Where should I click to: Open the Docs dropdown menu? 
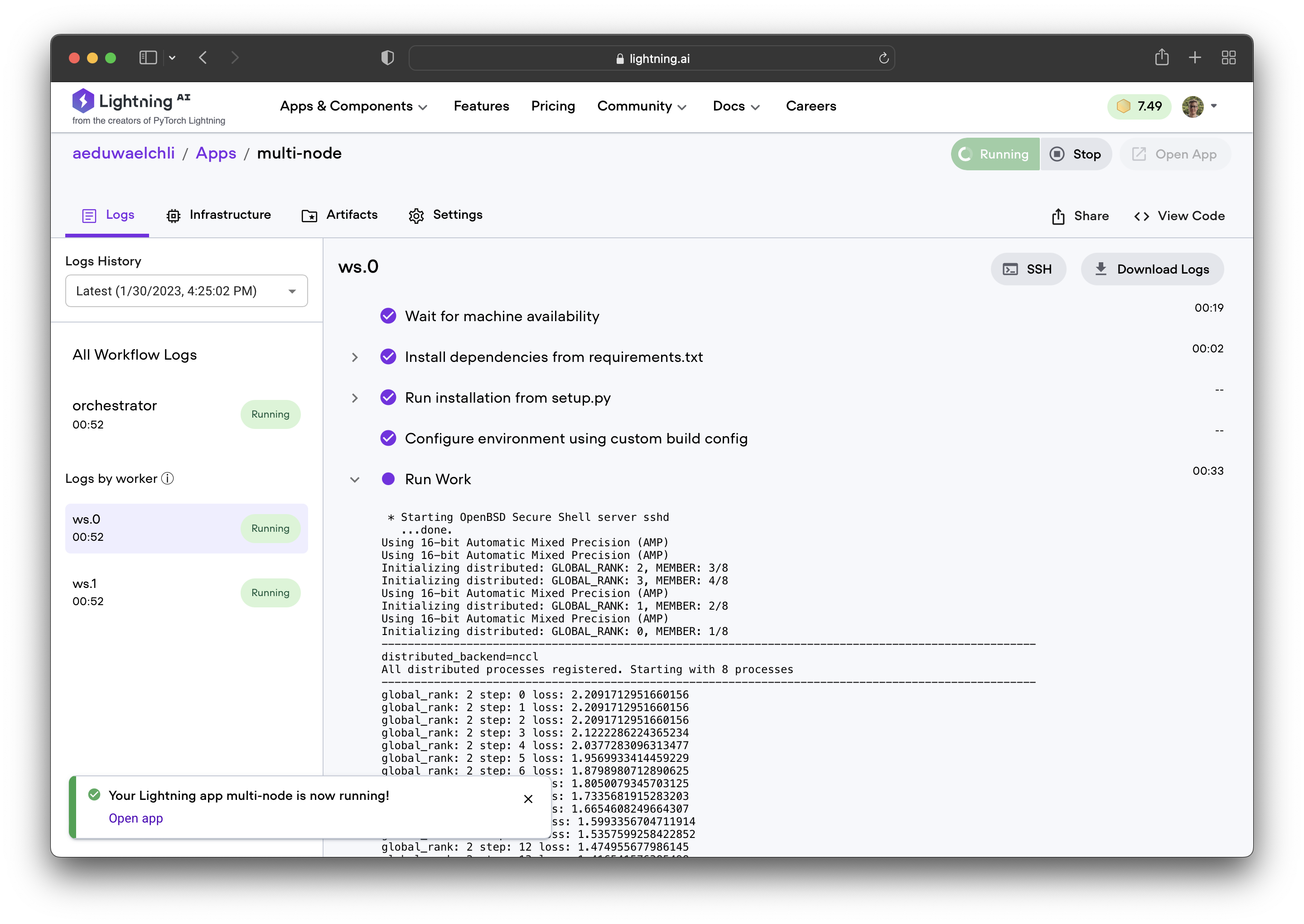[736, 106]
